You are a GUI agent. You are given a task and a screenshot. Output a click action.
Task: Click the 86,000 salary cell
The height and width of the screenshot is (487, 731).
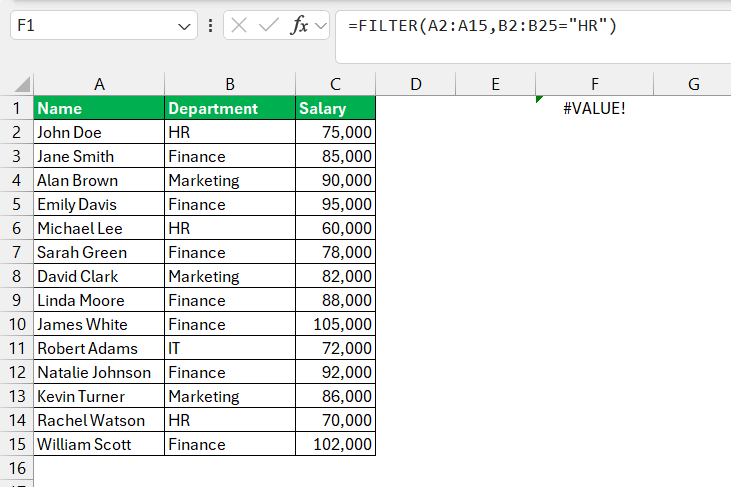(x=335, y=396)
